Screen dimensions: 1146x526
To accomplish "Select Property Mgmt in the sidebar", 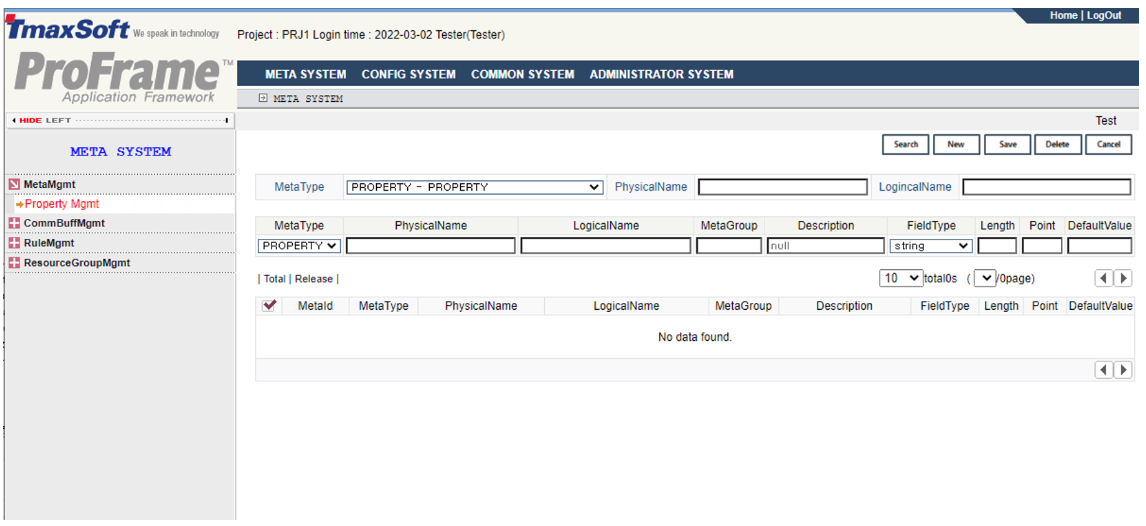I will coord(61,204).
